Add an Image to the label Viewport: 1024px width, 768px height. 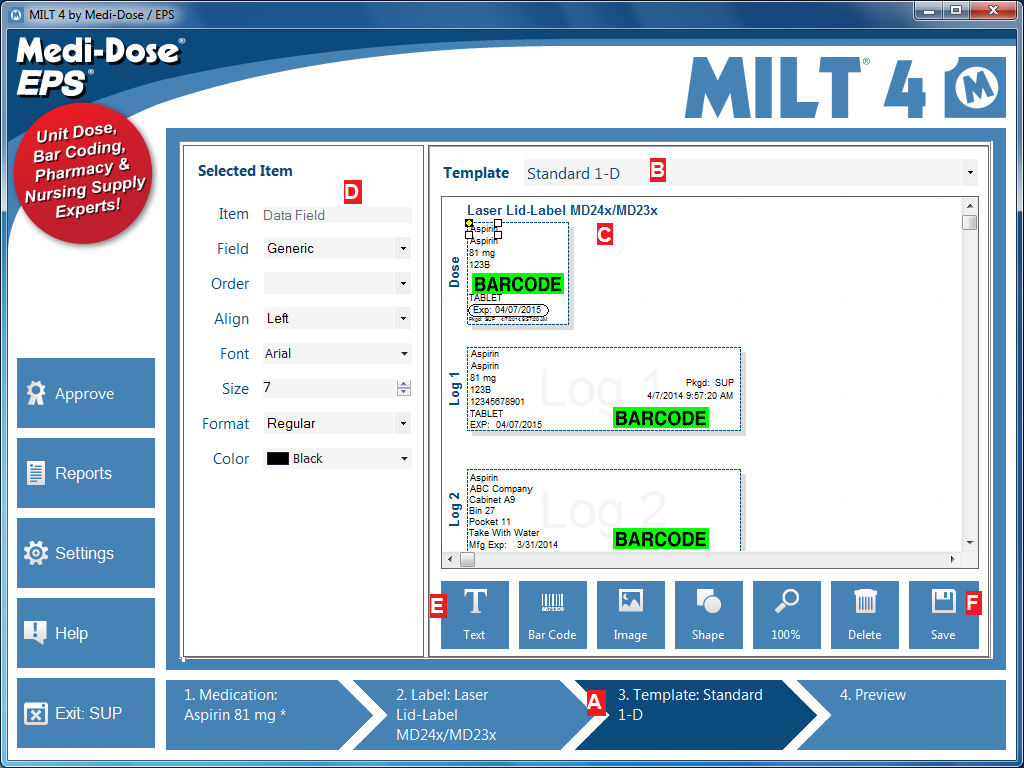pos(631,615)
